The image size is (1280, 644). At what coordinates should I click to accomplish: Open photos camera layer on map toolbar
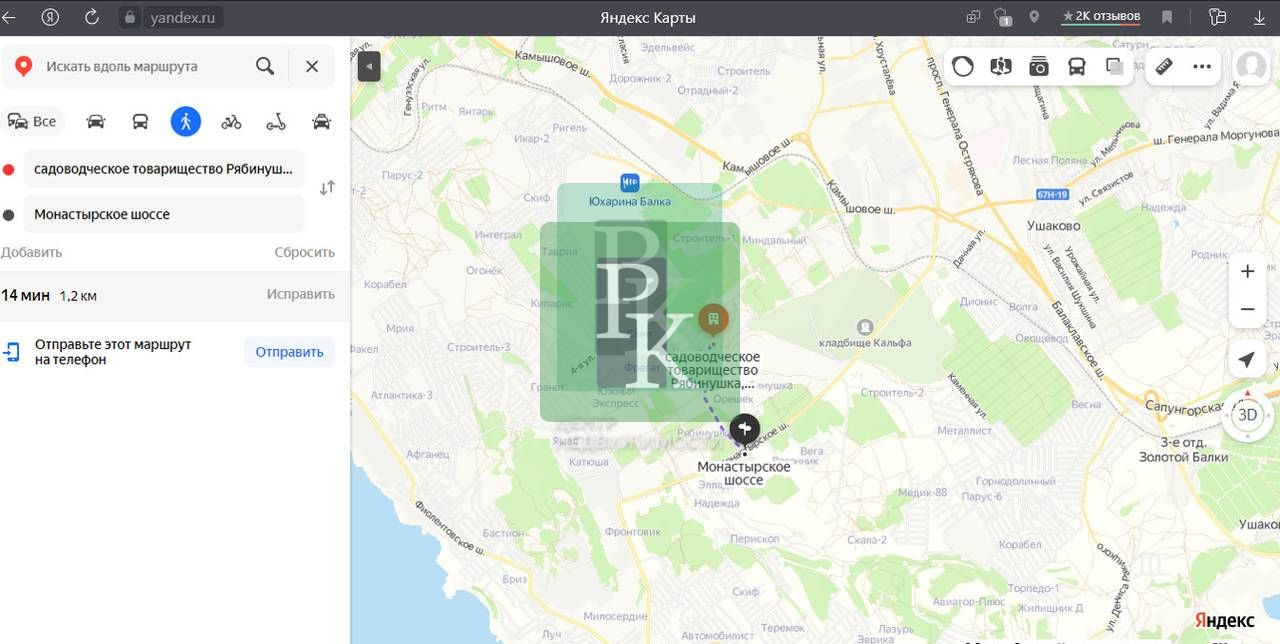point(1039,66)
